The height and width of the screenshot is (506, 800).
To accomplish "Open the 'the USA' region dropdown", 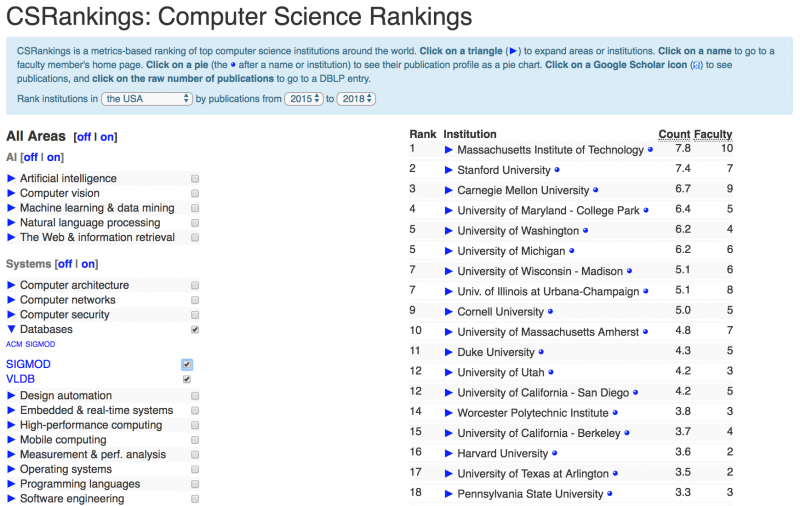I will [147, 99].
